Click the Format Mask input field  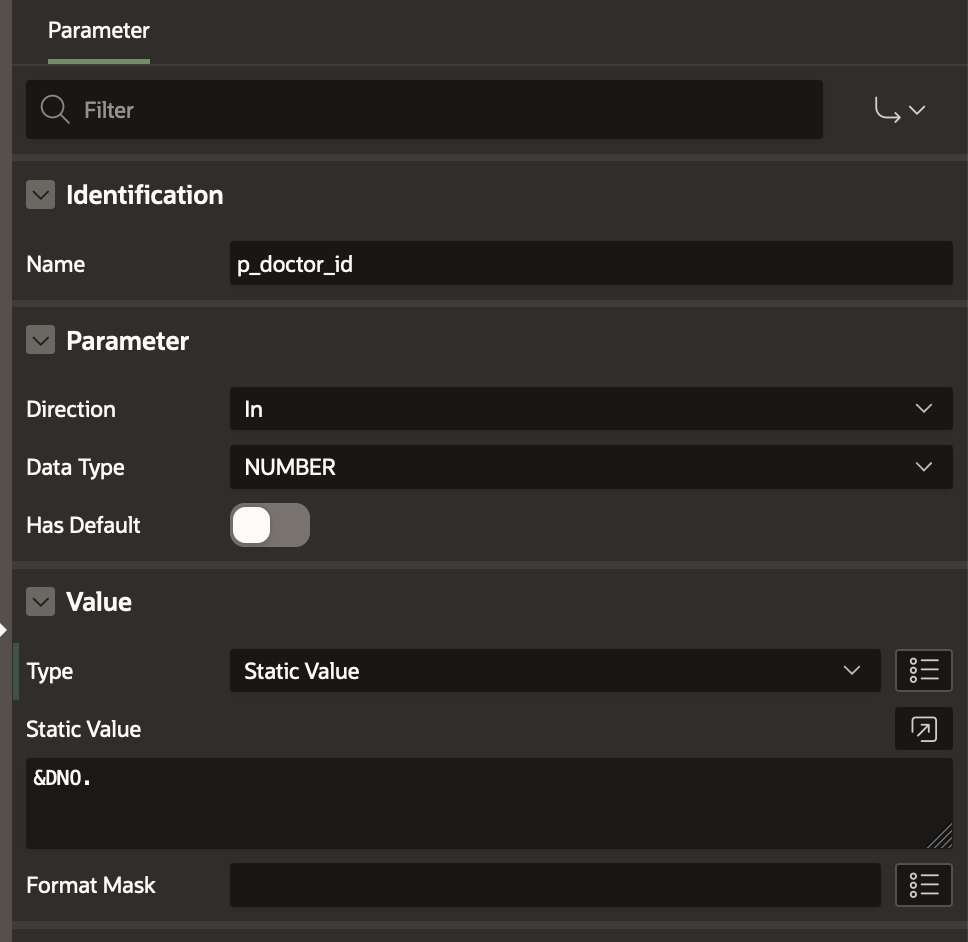tap(554, 885)
